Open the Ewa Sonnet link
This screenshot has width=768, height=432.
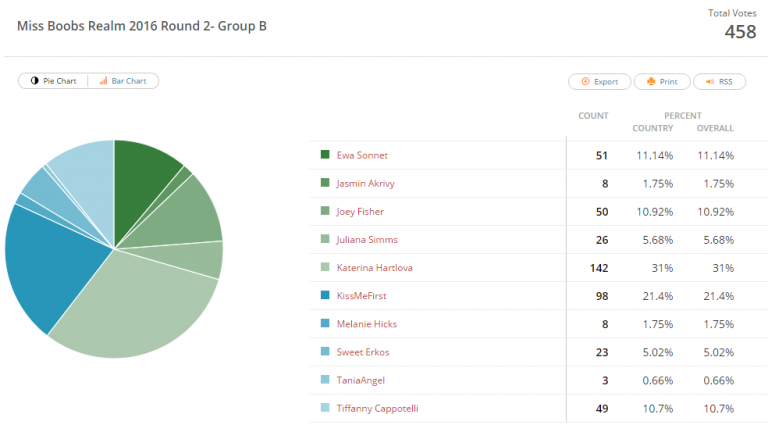pyautogui.click(x=362, y=155)
